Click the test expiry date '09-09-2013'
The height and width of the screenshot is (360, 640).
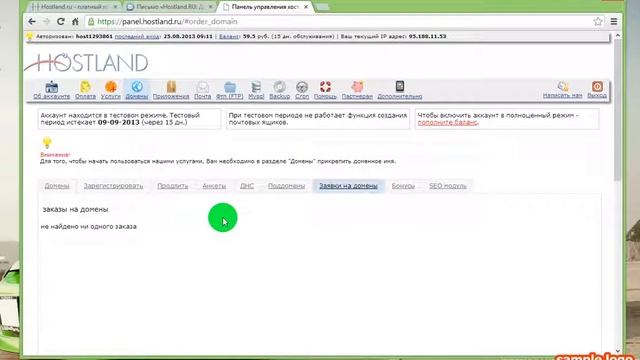click(x=119, y=122)
